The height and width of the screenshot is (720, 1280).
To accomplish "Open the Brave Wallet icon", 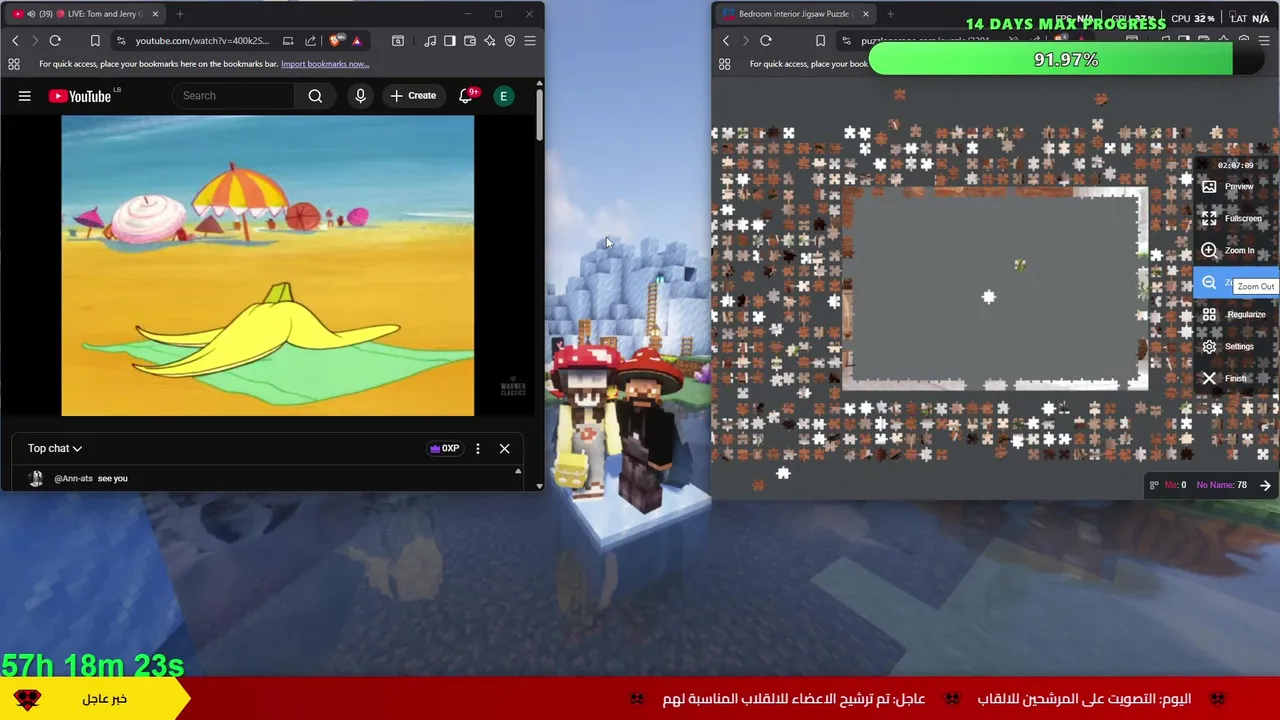I will point(470,41).
